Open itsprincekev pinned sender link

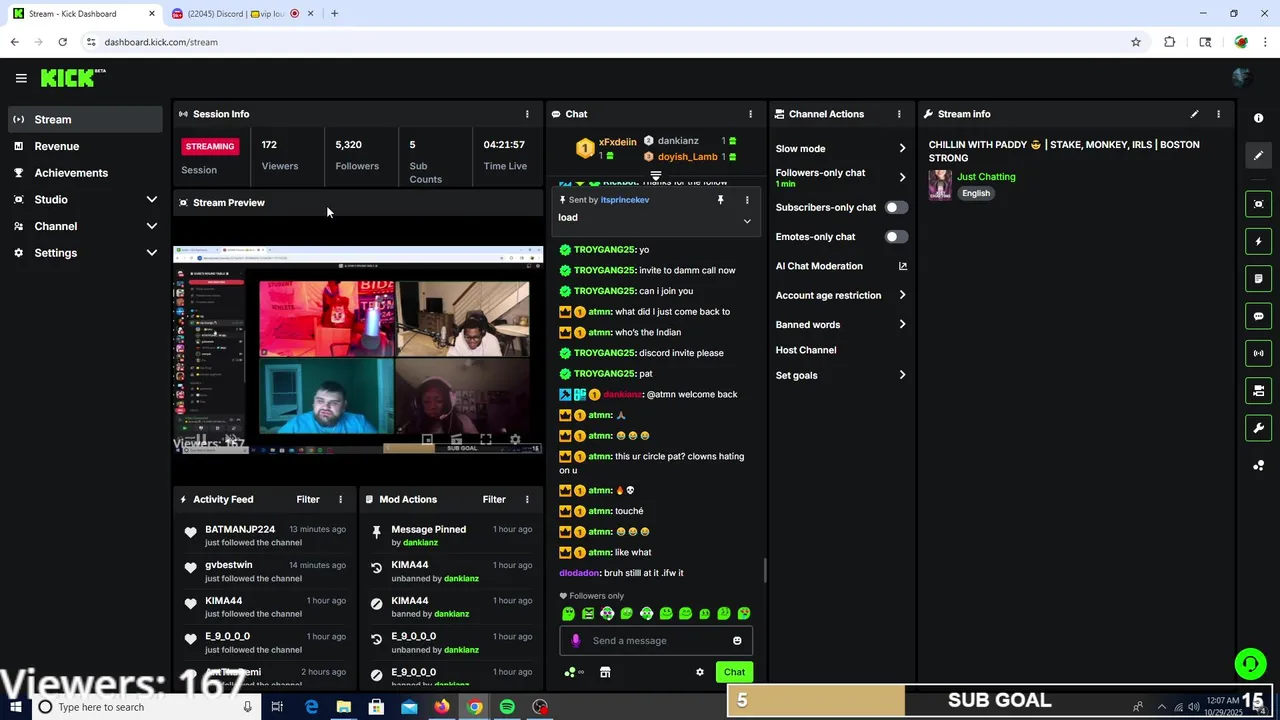pos(625,200)
